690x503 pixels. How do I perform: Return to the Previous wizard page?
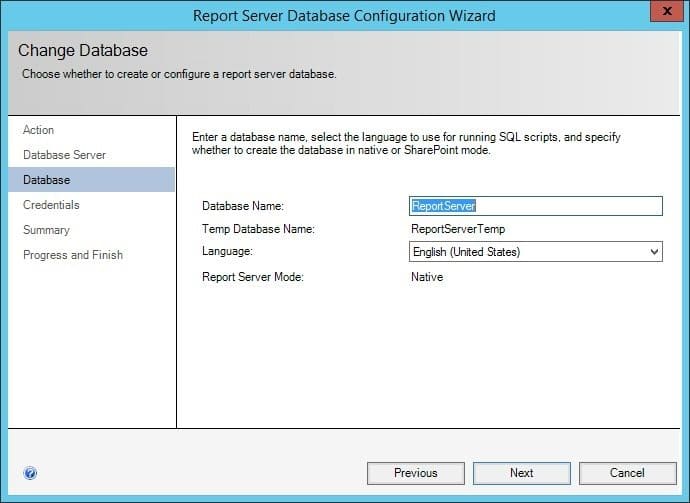click(x=415, y=473)
